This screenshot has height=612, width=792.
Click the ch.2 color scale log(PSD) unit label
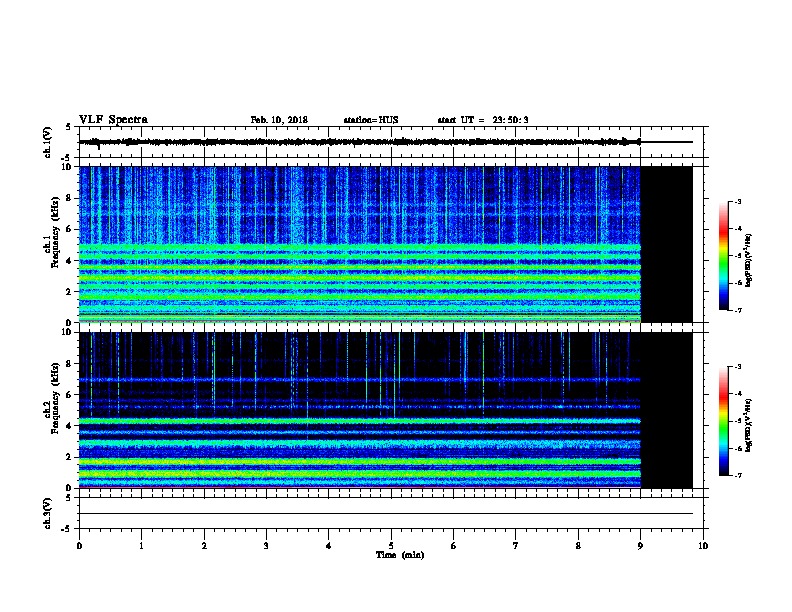tap(749, 425)
